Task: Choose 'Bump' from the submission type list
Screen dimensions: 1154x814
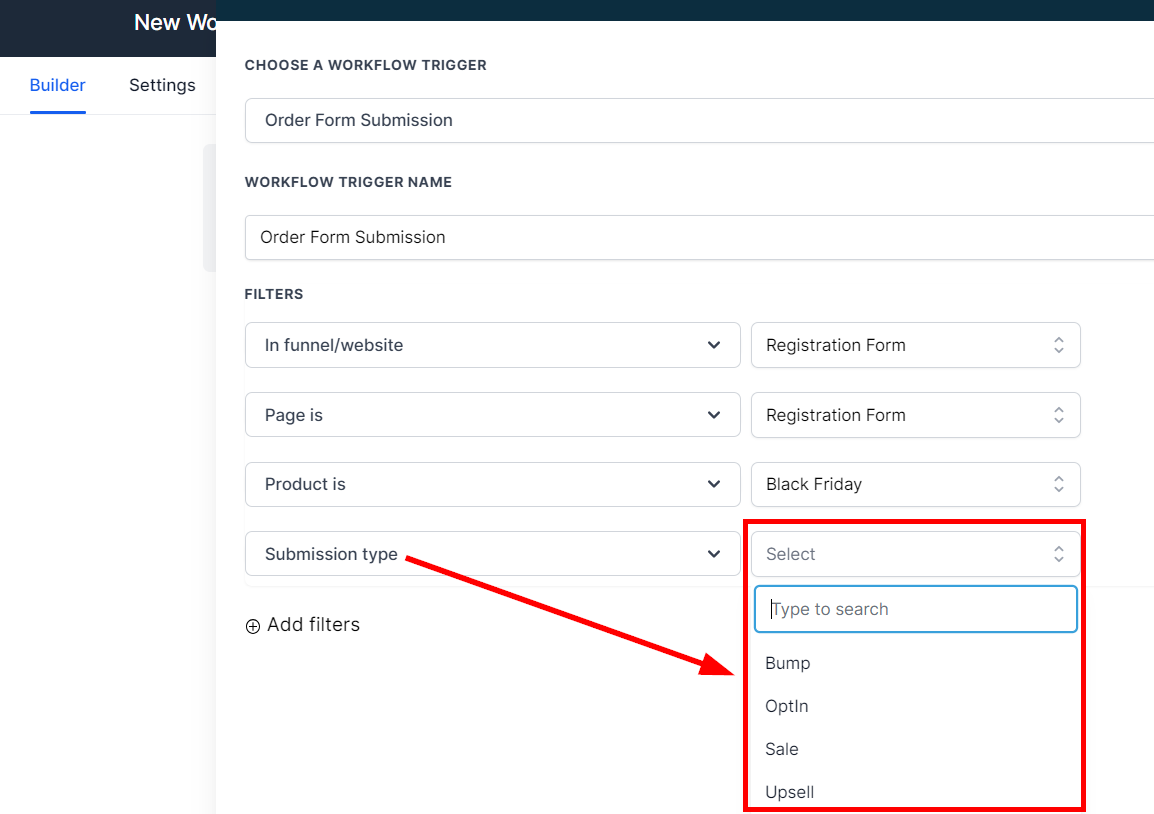Action: click(788, 663)
